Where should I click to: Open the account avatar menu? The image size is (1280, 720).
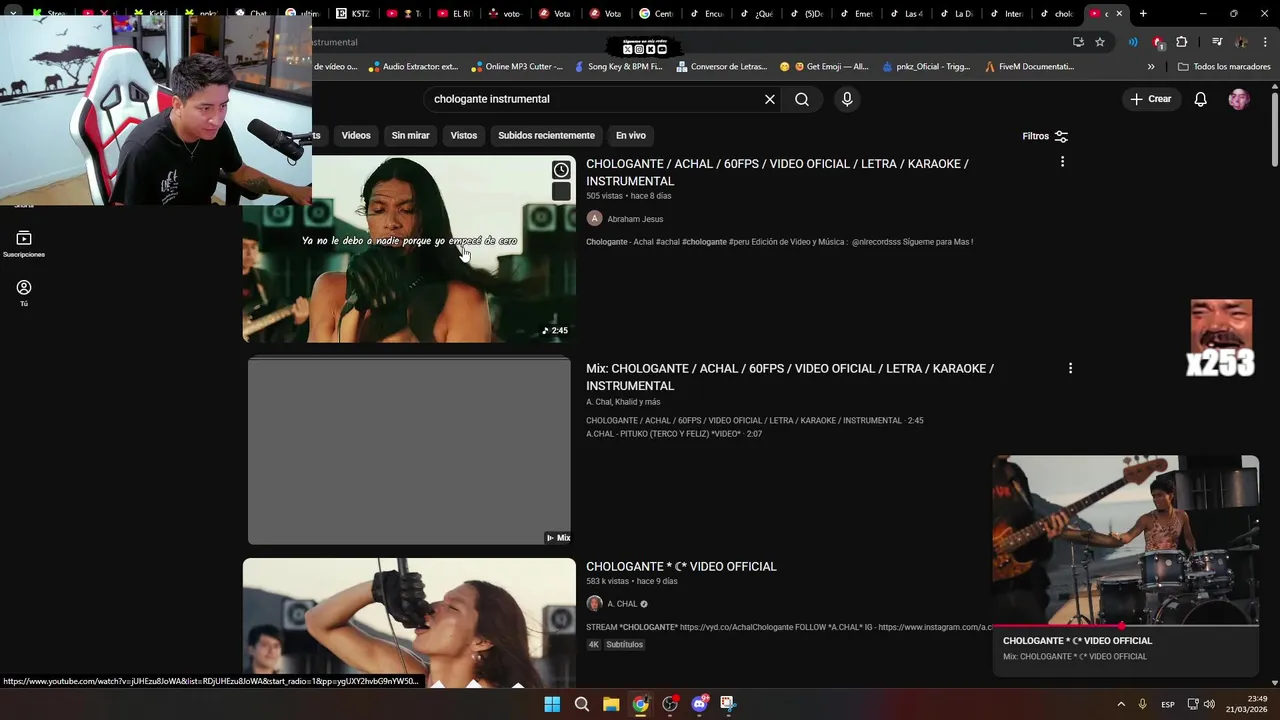tap(1239, 99)
